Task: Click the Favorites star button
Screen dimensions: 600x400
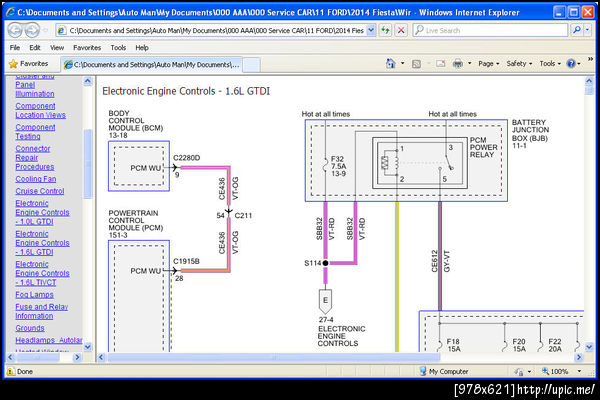Action: click(29, 64)
